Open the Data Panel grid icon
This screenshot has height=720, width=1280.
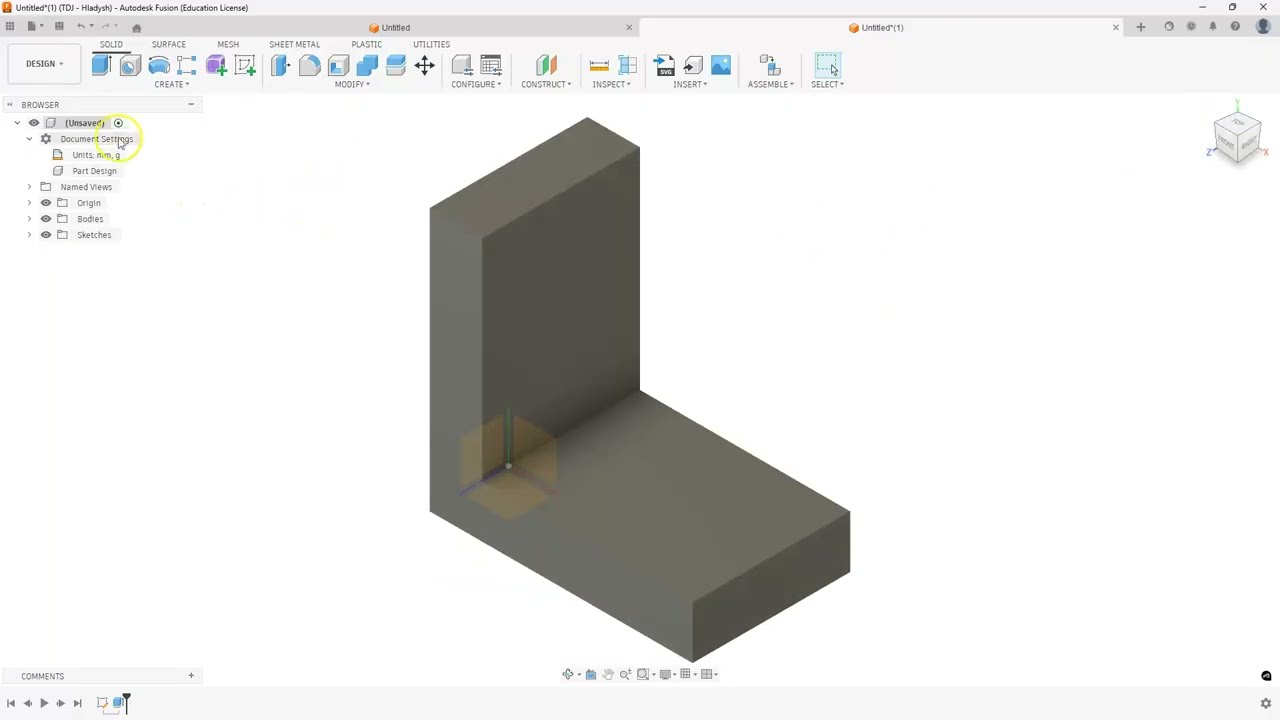(x=10, y=27)
